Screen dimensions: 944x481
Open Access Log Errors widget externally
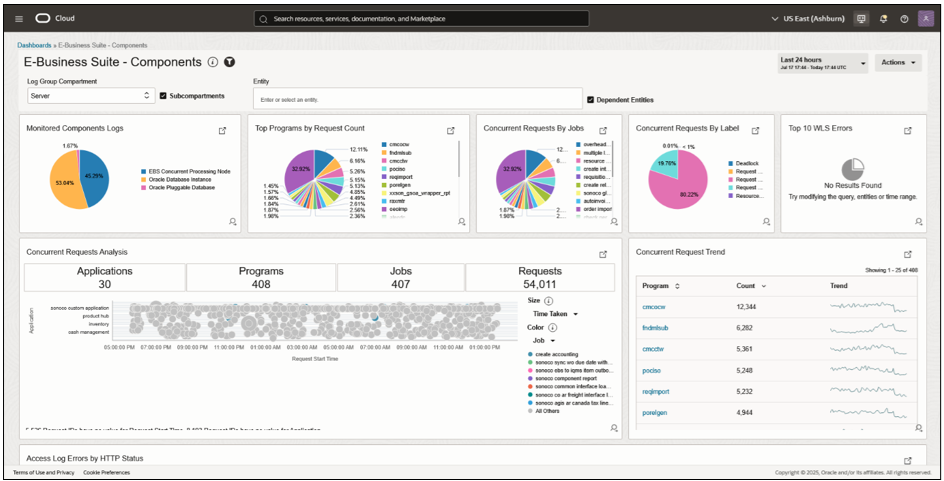click(908, 461)
